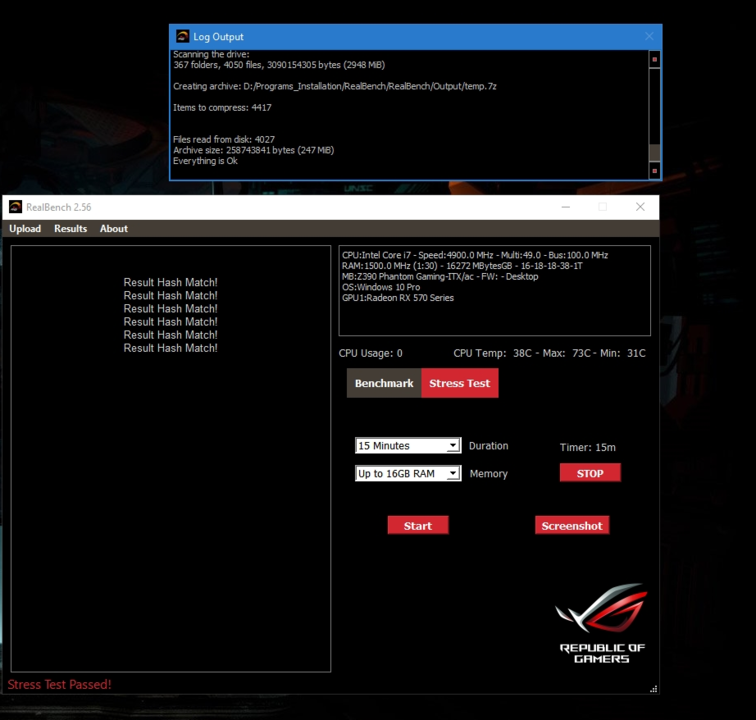
Task: Click the Start button
Action: (418, 526)
